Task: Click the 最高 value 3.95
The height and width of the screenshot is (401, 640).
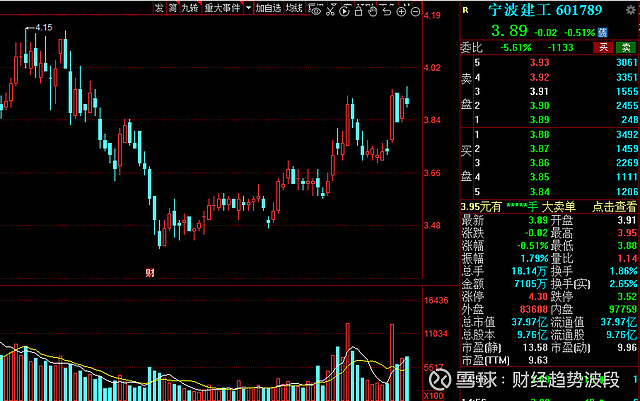Action: click(x=627, y=233)
